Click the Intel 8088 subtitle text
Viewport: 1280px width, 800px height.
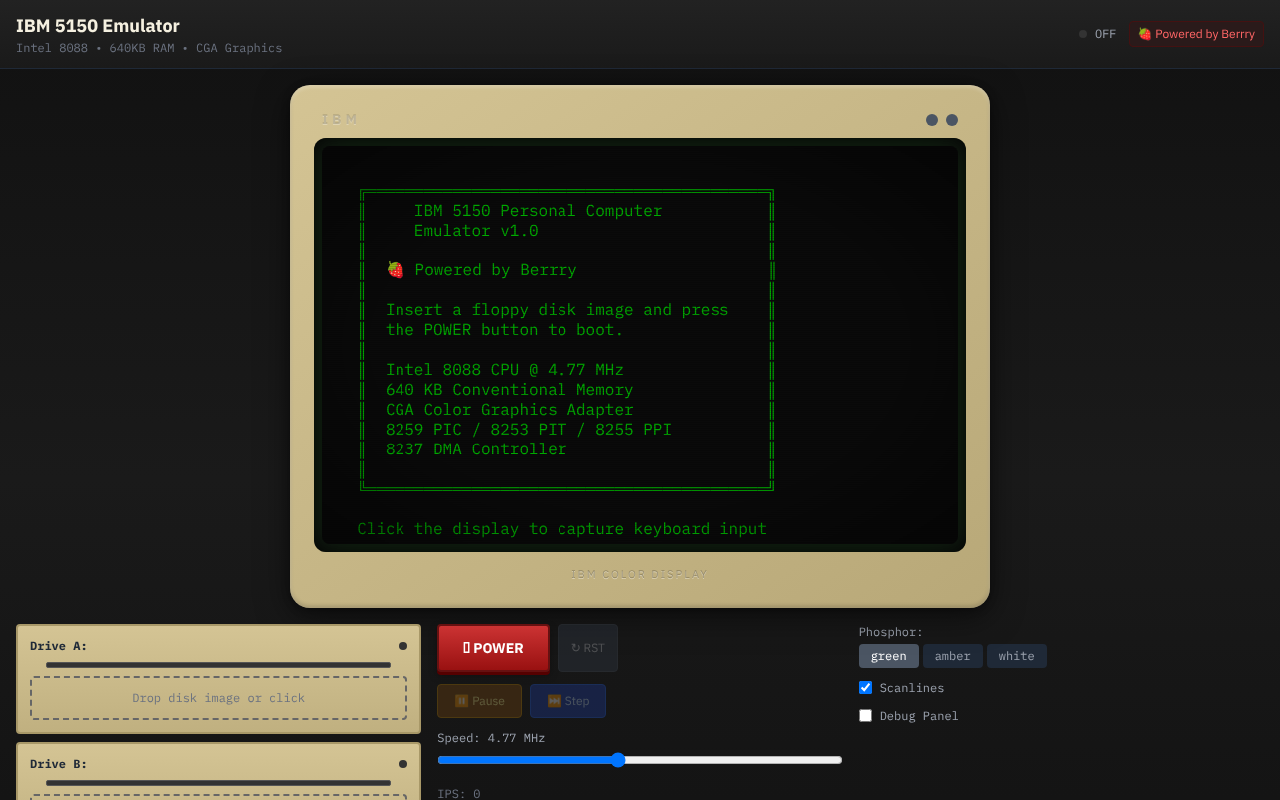[x=149, y=48]
